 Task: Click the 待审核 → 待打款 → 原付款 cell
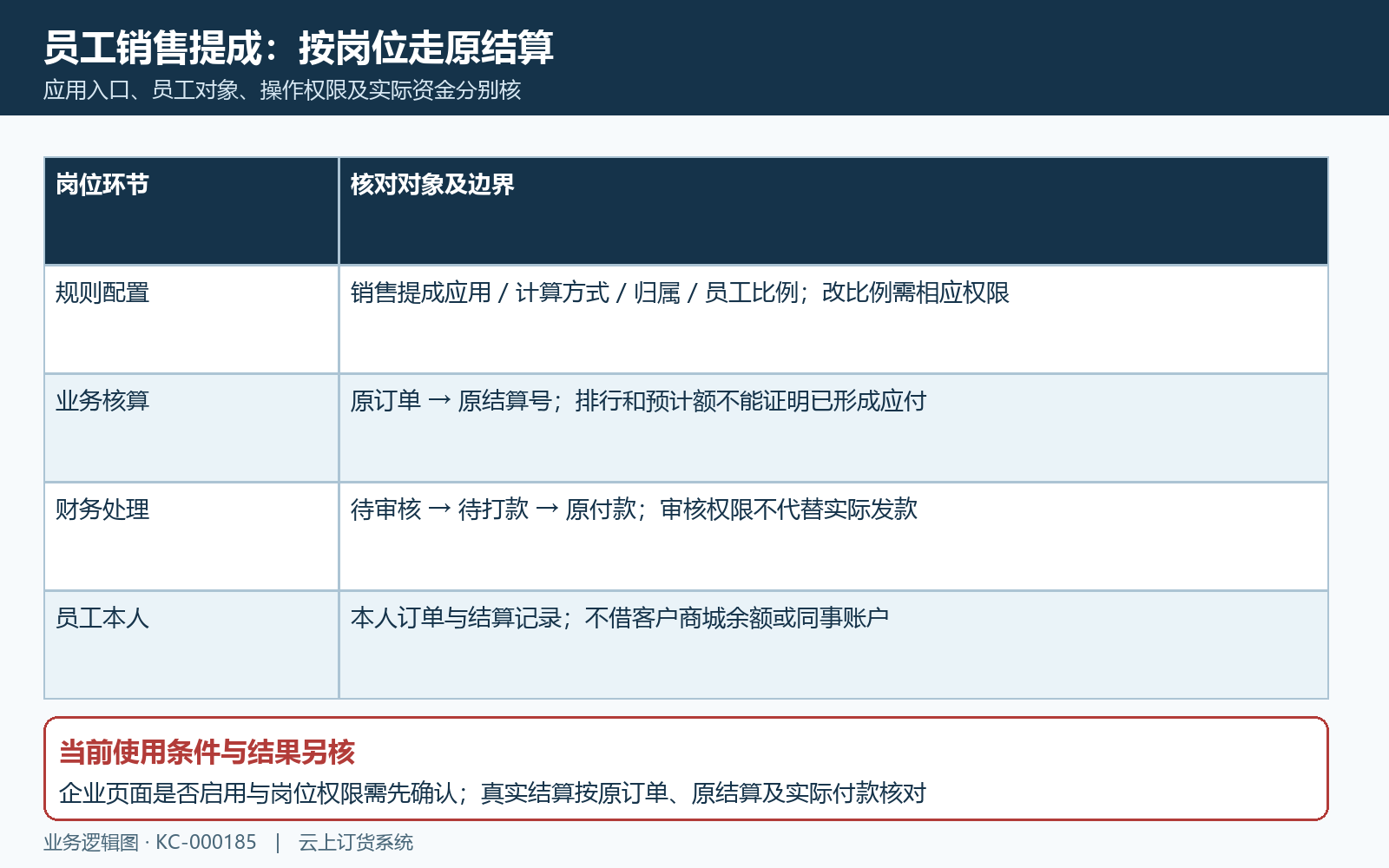833,536
